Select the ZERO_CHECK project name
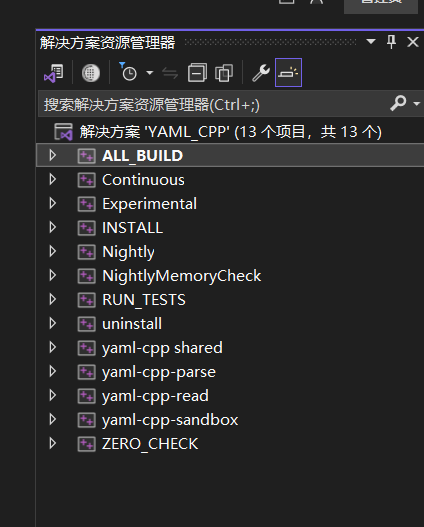The height and width of the screenshot is (527, 424). [x=150, y=444]
